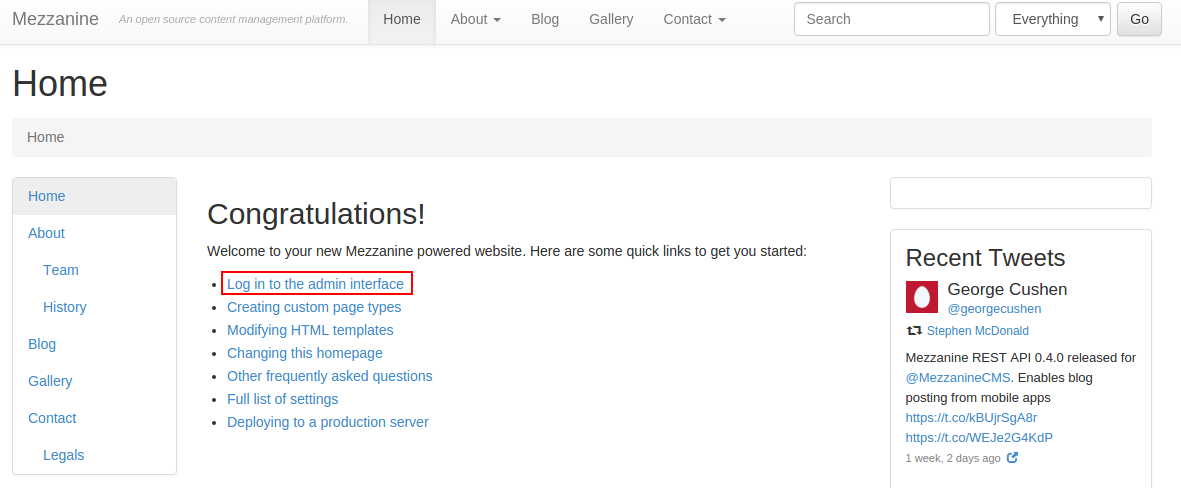Viewport: 1181px width, 488px height.
Task: Click the tweet timestamp 1 week, 2 days ago
Action: [x=953, y=458]
